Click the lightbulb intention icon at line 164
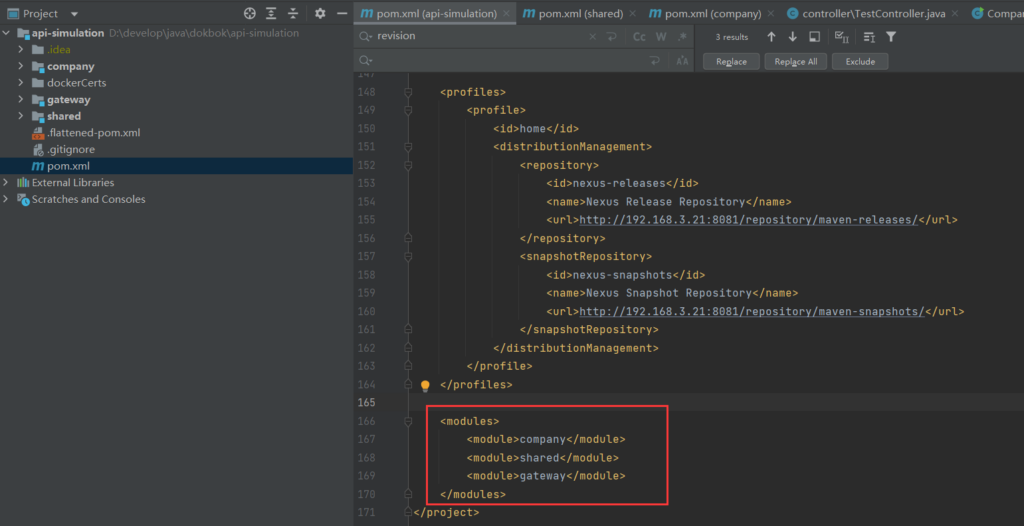The width and height of the screenshot is (1024, 526). point(425,386)
